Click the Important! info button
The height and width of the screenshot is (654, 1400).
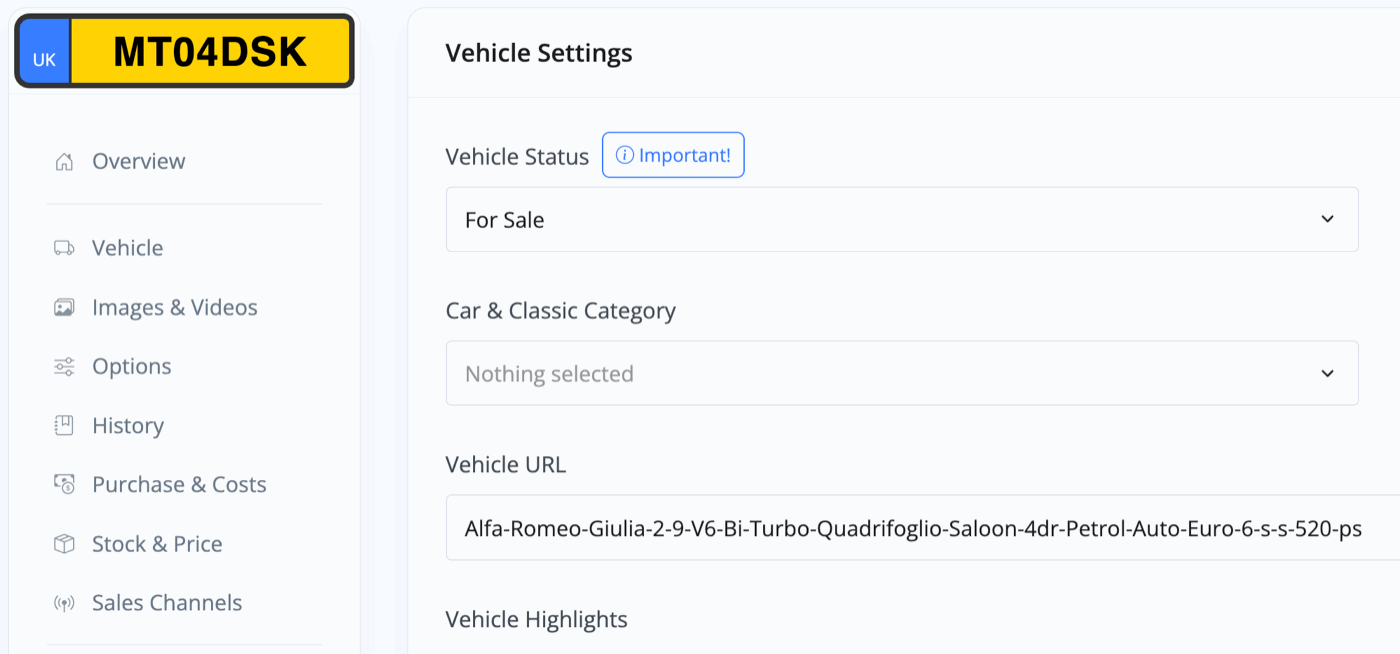673,155
